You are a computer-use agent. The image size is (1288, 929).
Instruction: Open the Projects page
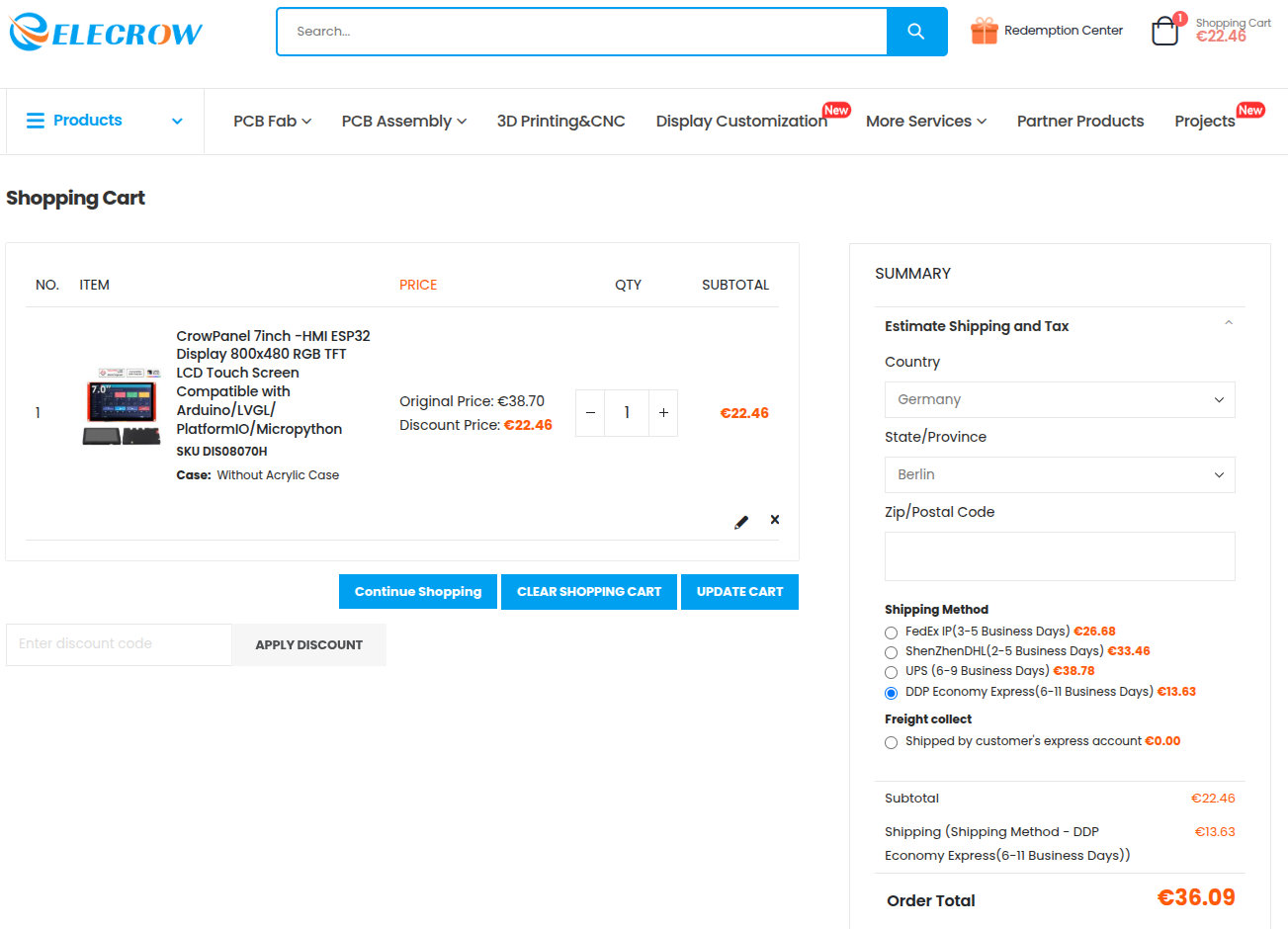[x=1205, y=122]
